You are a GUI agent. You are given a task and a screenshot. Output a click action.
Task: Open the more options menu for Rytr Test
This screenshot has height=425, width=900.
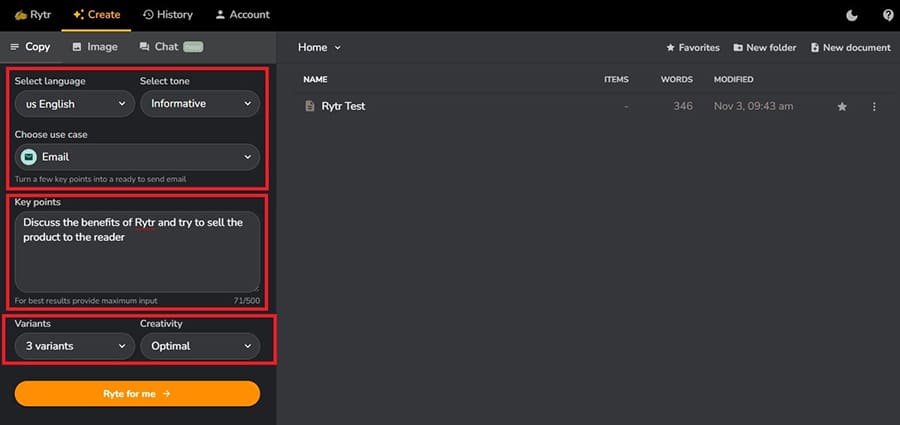click(874, 107)
